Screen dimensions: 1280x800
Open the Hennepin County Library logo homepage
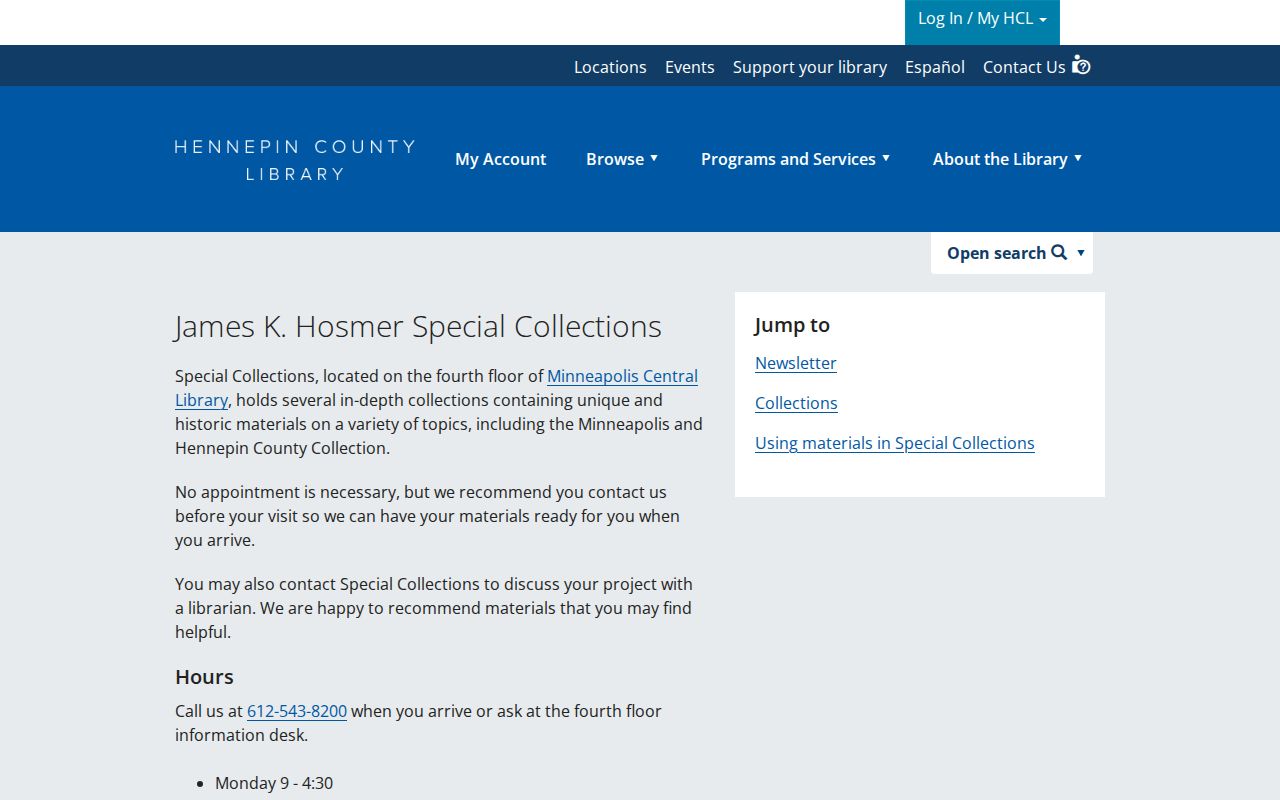(x=295, y=160)
